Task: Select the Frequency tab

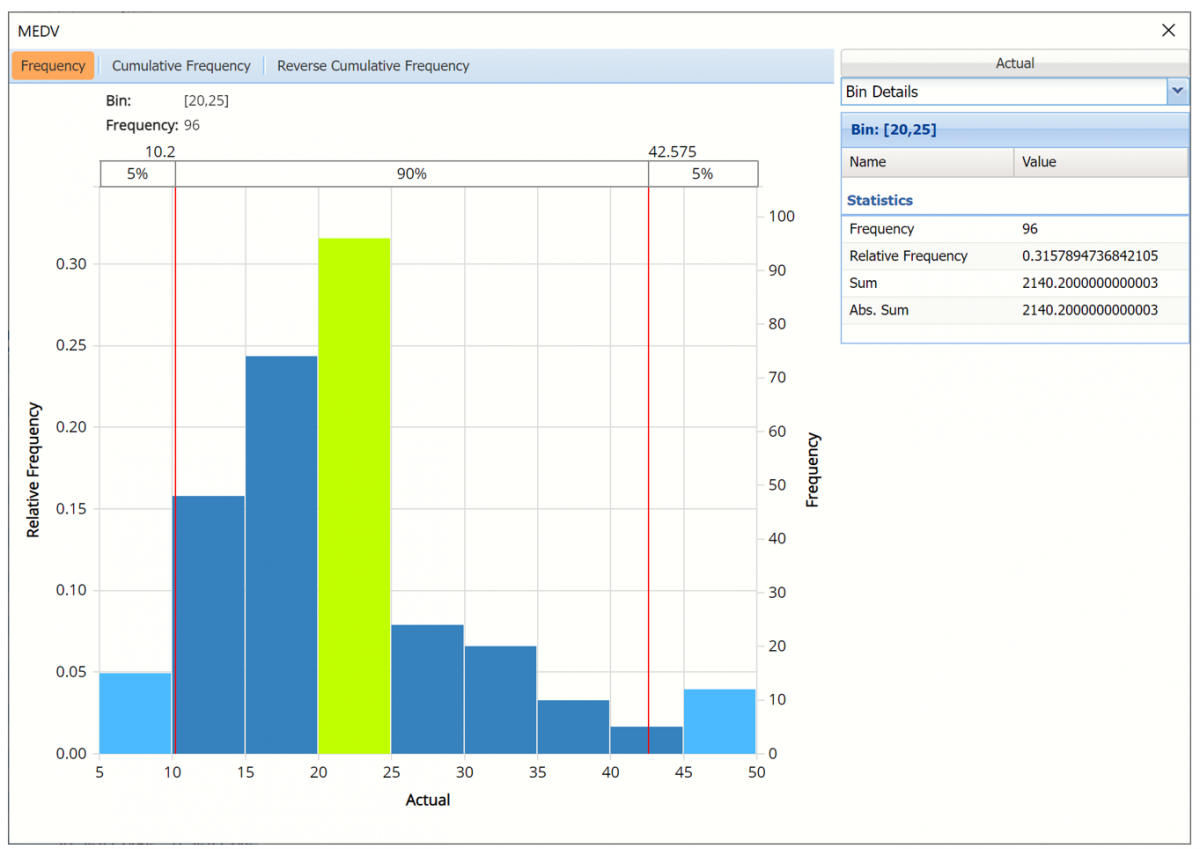Action: pyautogui.click(x=53, y=66)
